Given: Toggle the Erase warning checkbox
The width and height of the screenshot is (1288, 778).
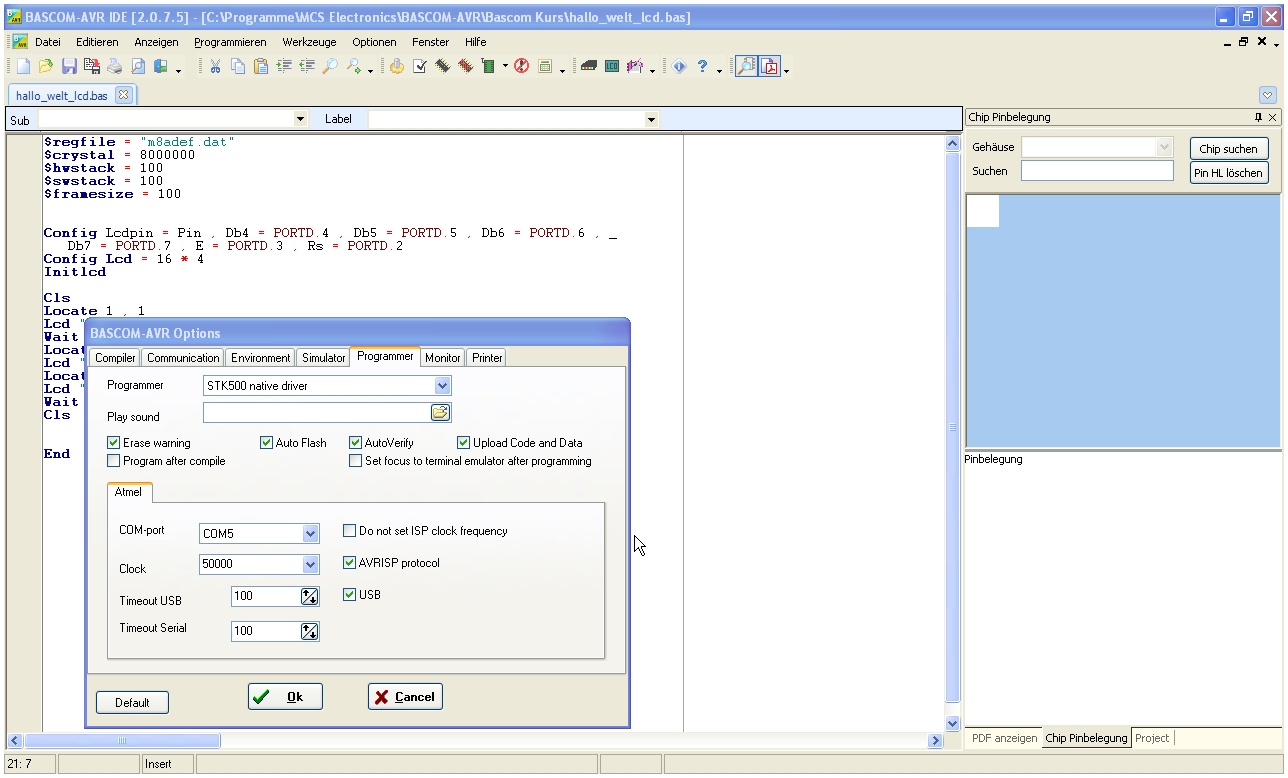Looking at the screenshot, I should click(113, 442).
